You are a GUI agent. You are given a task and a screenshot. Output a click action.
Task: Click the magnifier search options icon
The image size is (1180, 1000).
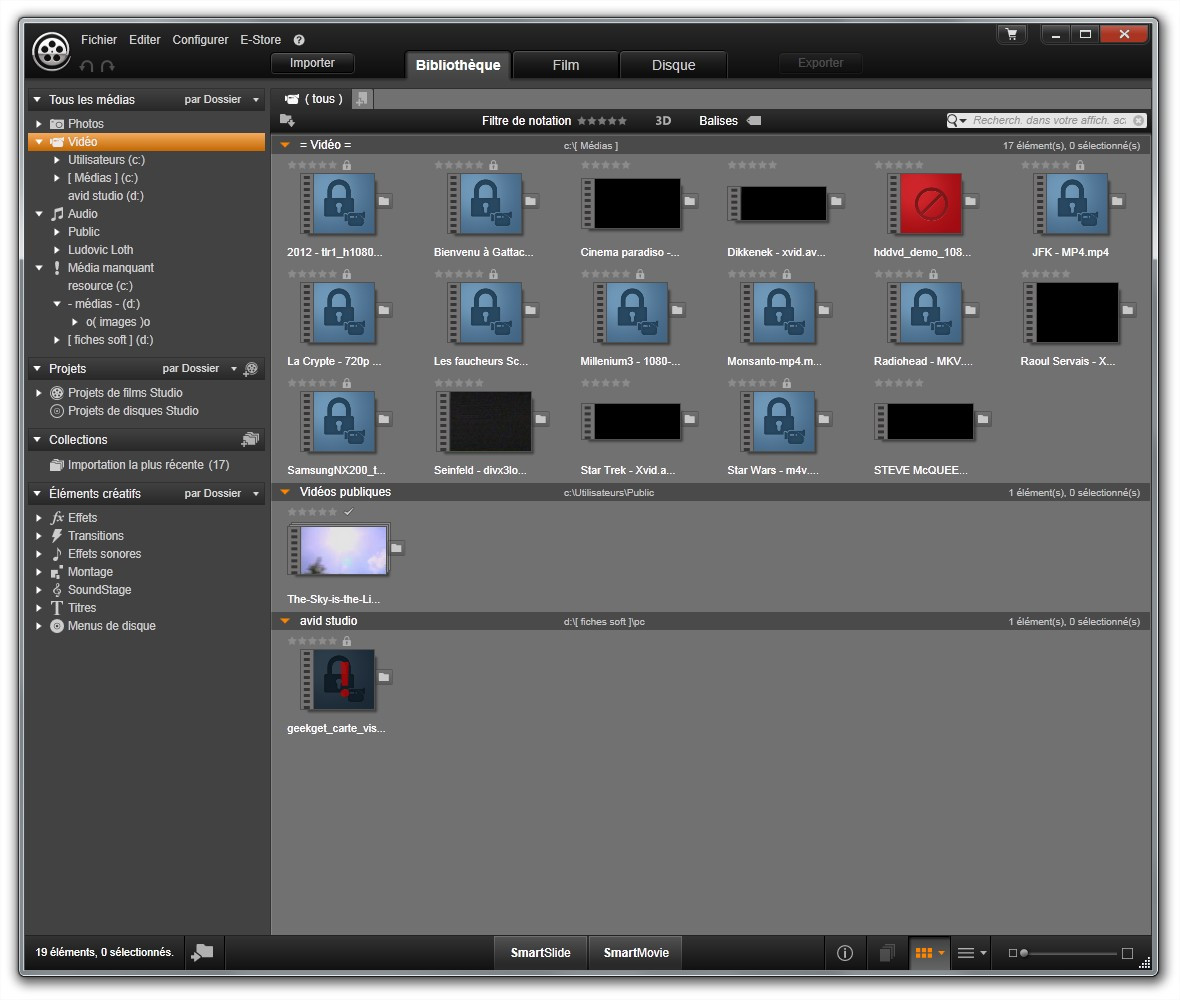956,120
